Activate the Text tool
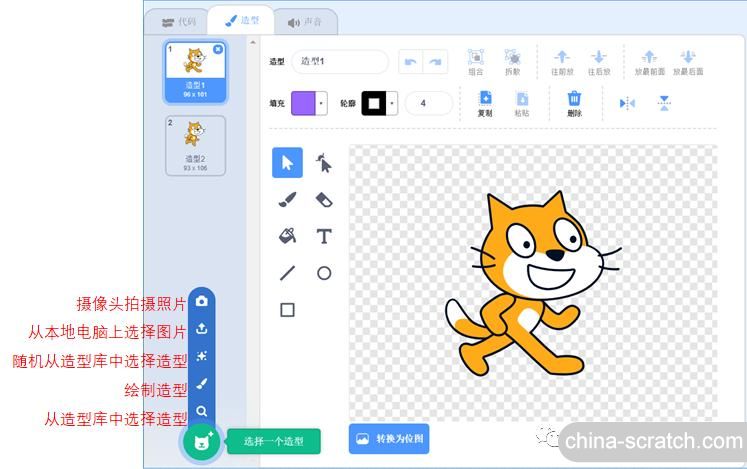The width and height of the screenshot is (747, 469). pyautogui.click(x=324, y=236)
